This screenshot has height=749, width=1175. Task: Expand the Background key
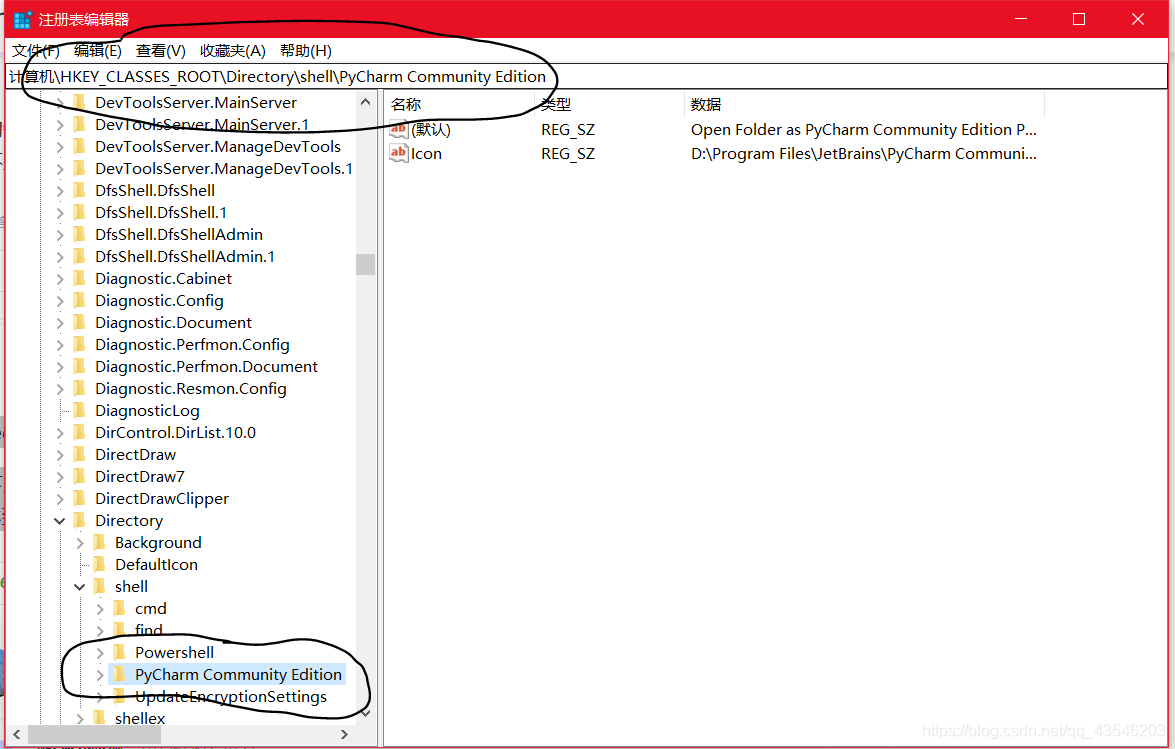(79, 542)
